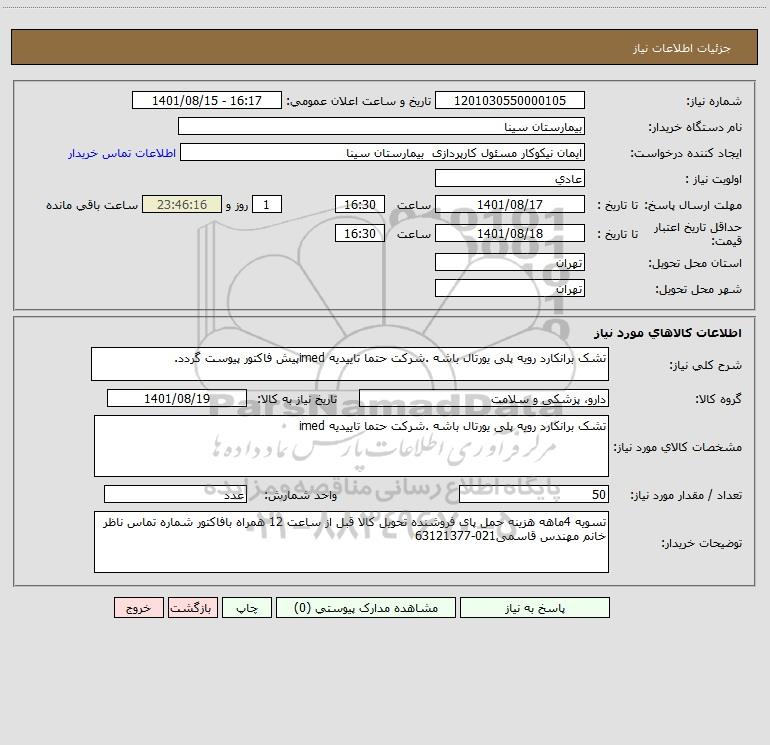The width and height of the screenshot is (770, 745).
Task: Click the پاسخ به نیاز button
Action: pos(534,607)
